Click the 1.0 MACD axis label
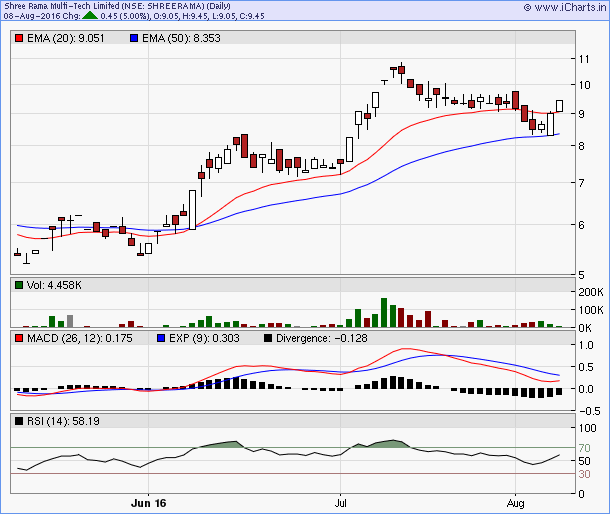610x514 pixels. click(586, 345)
